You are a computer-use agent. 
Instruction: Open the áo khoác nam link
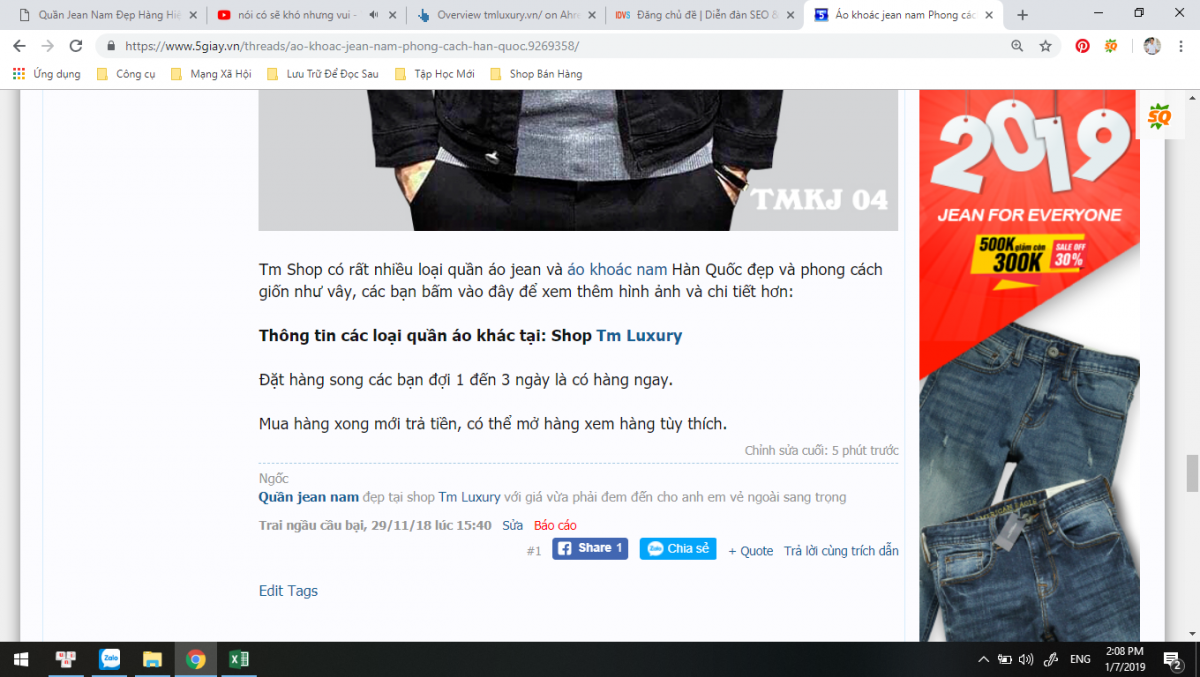(x=617, y=269)
